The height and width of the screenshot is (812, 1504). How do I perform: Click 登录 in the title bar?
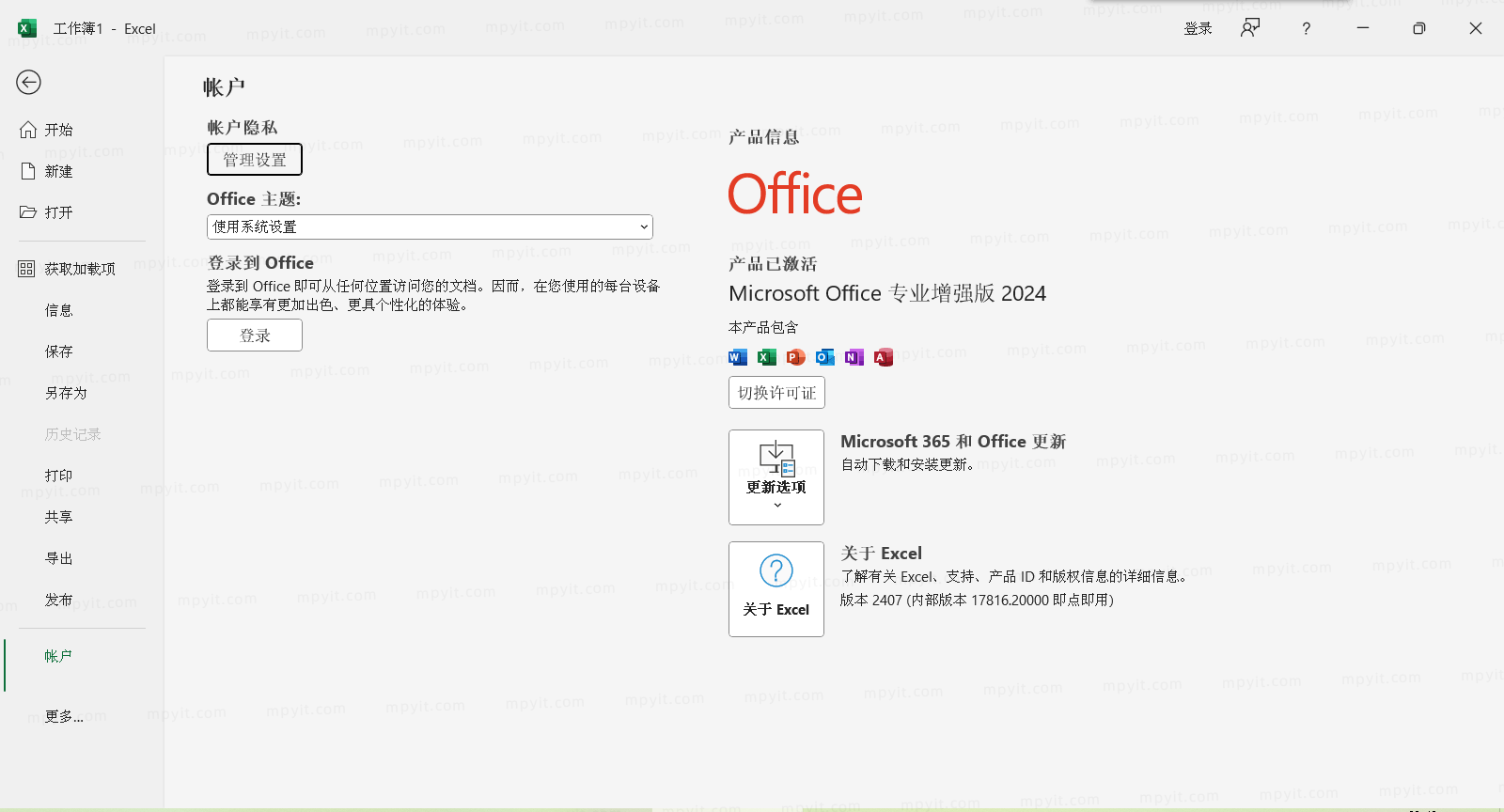point(1198,28)
